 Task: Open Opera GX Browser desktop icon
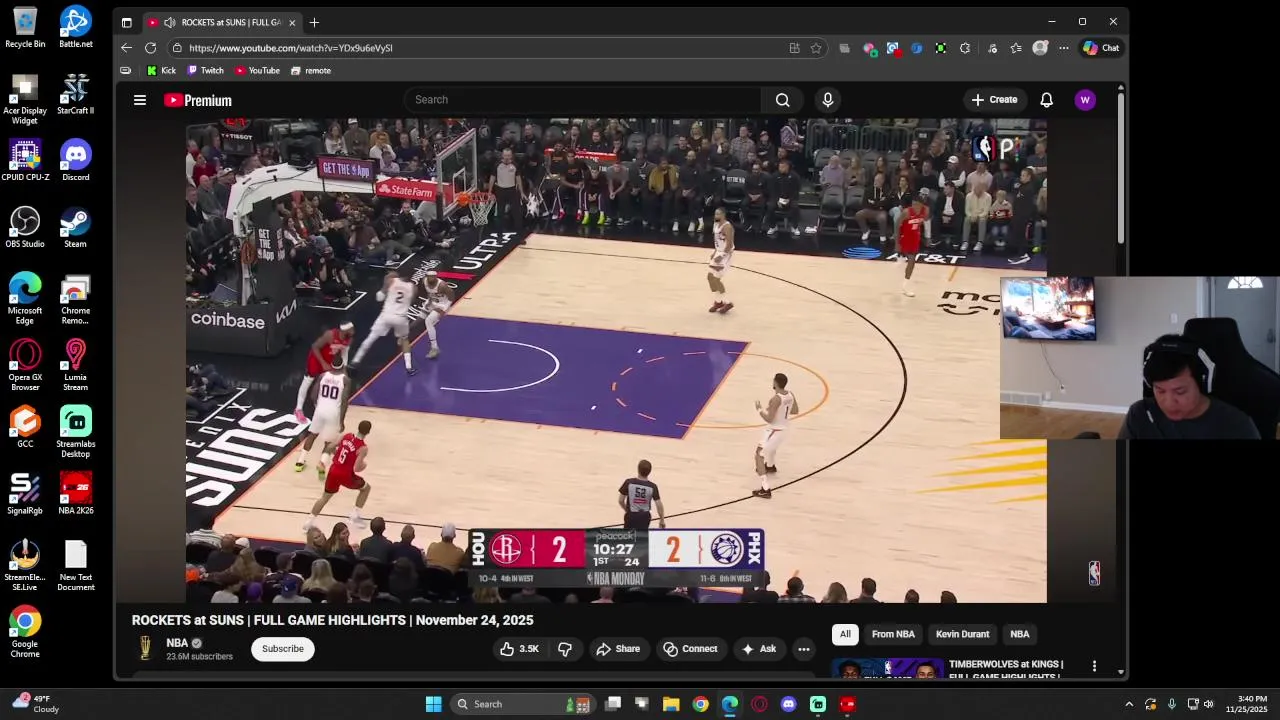pyautogui.click(x=25, y=365)
